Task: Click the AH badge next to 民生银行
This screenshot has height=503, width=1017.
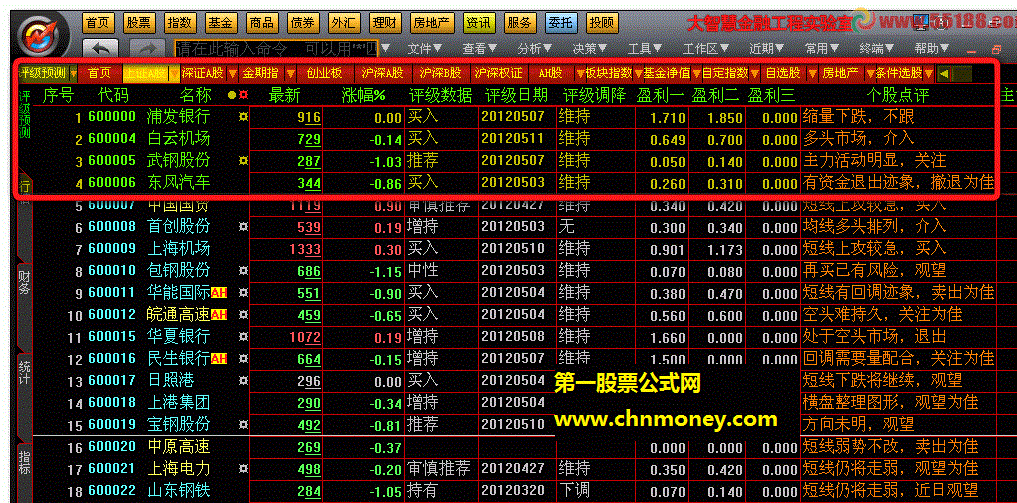Action: tap(219, 358)
